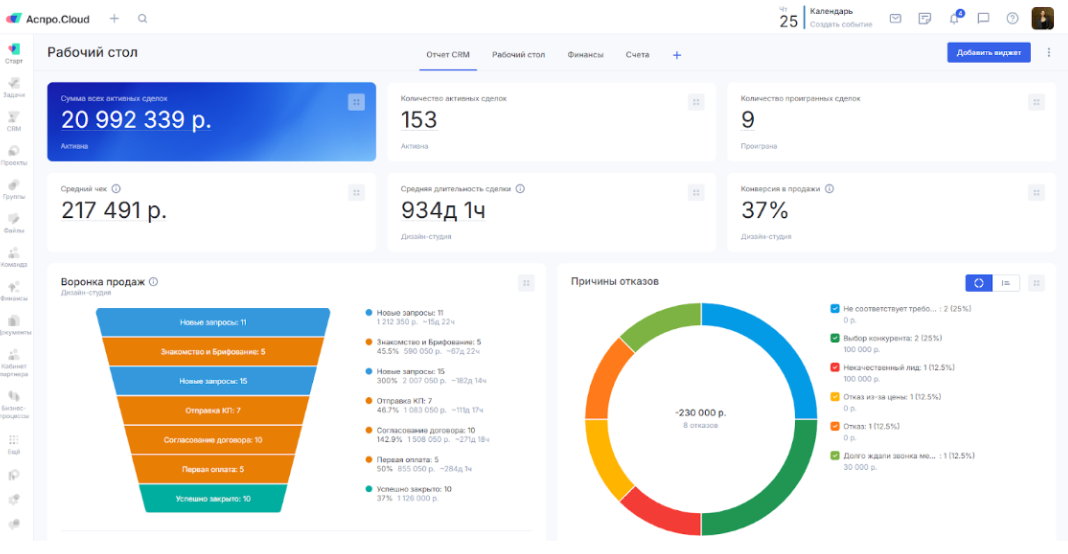Click the Добавить виджет button

point(988,52)
